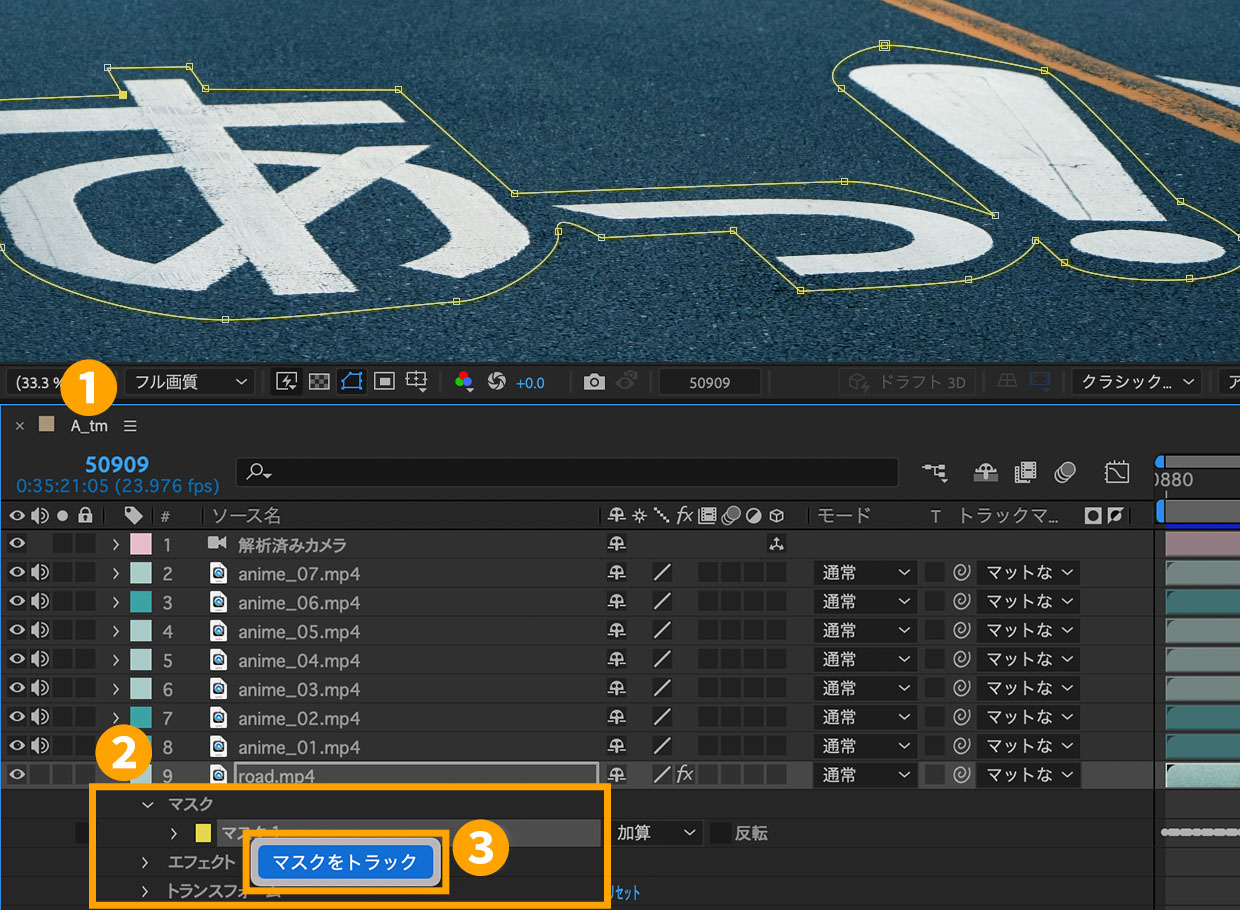1240x910 pixels.
Task: Click the adjustment layer column icon
Action: 754,516
